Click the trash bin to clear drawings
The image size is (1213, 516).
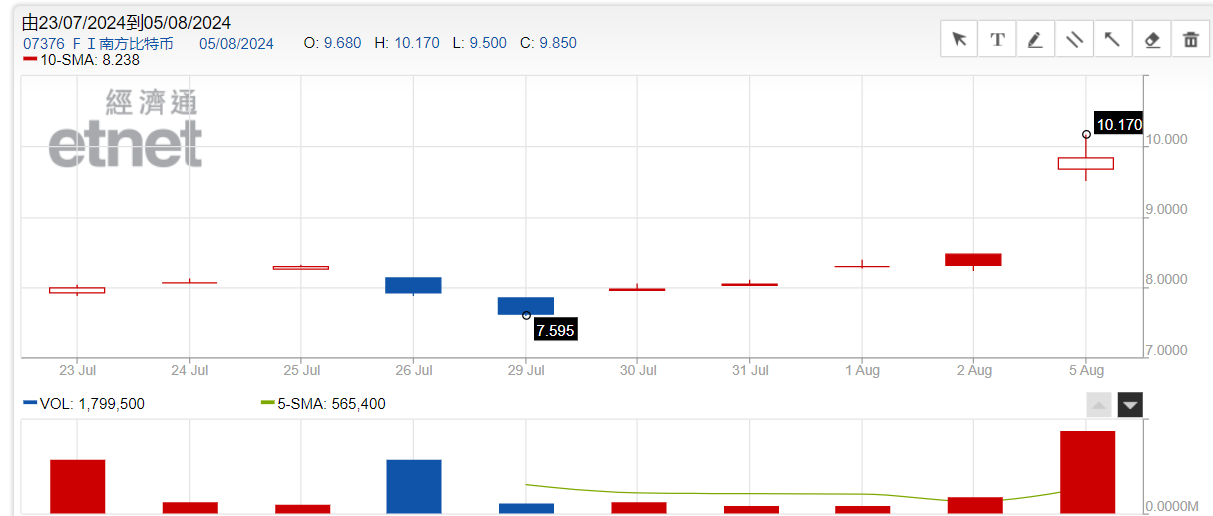[x=1190, y=40]
